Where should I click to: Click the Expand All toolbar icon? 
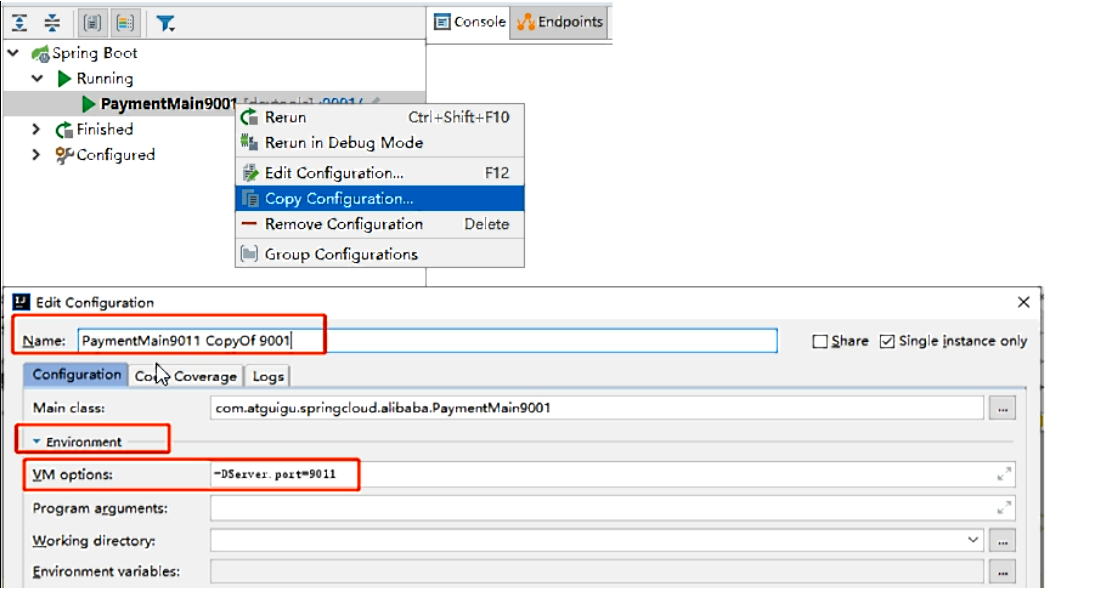pyautogui.click(x=19, y=23)
